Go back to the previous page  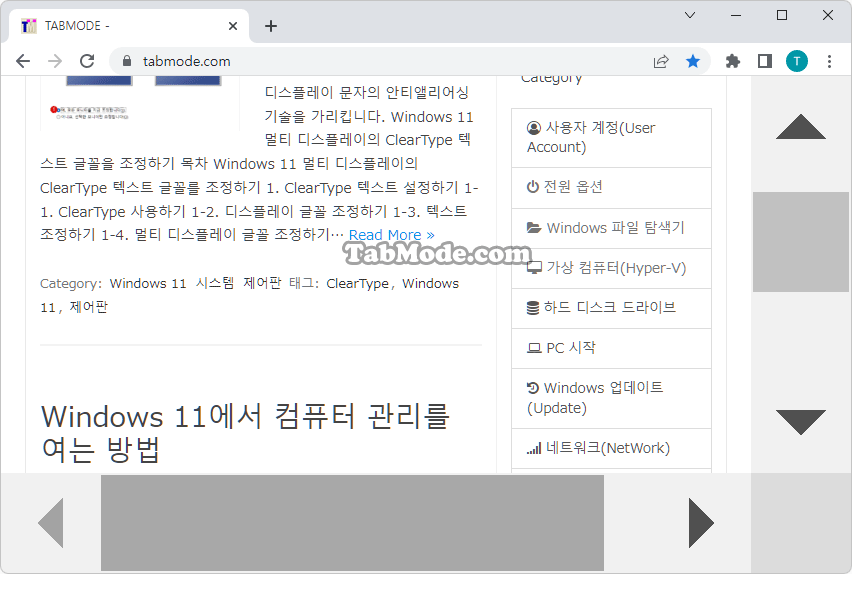pyautogui.click(x=23, y=61)
